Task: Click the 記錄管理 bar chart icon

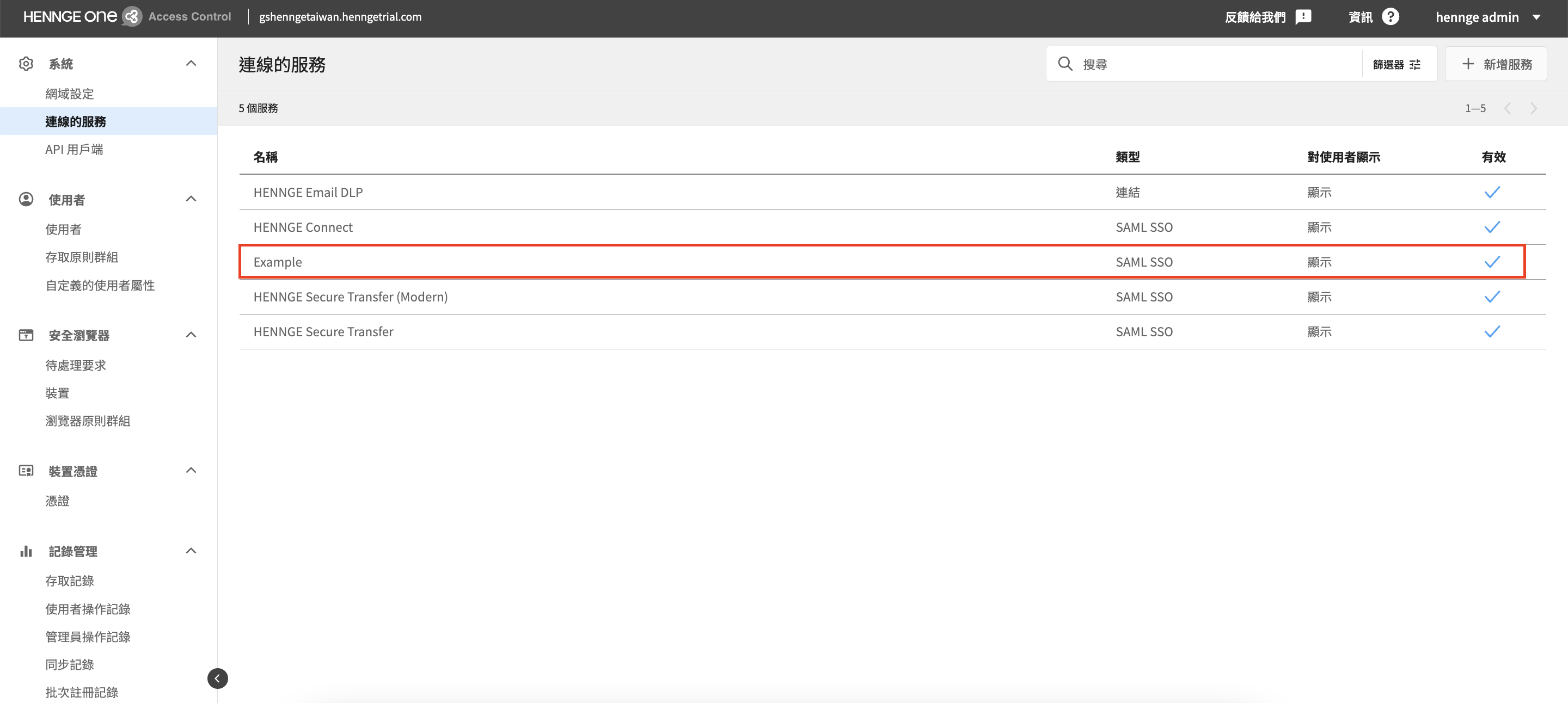Action: pyautogui.click(x=26, y=551)
